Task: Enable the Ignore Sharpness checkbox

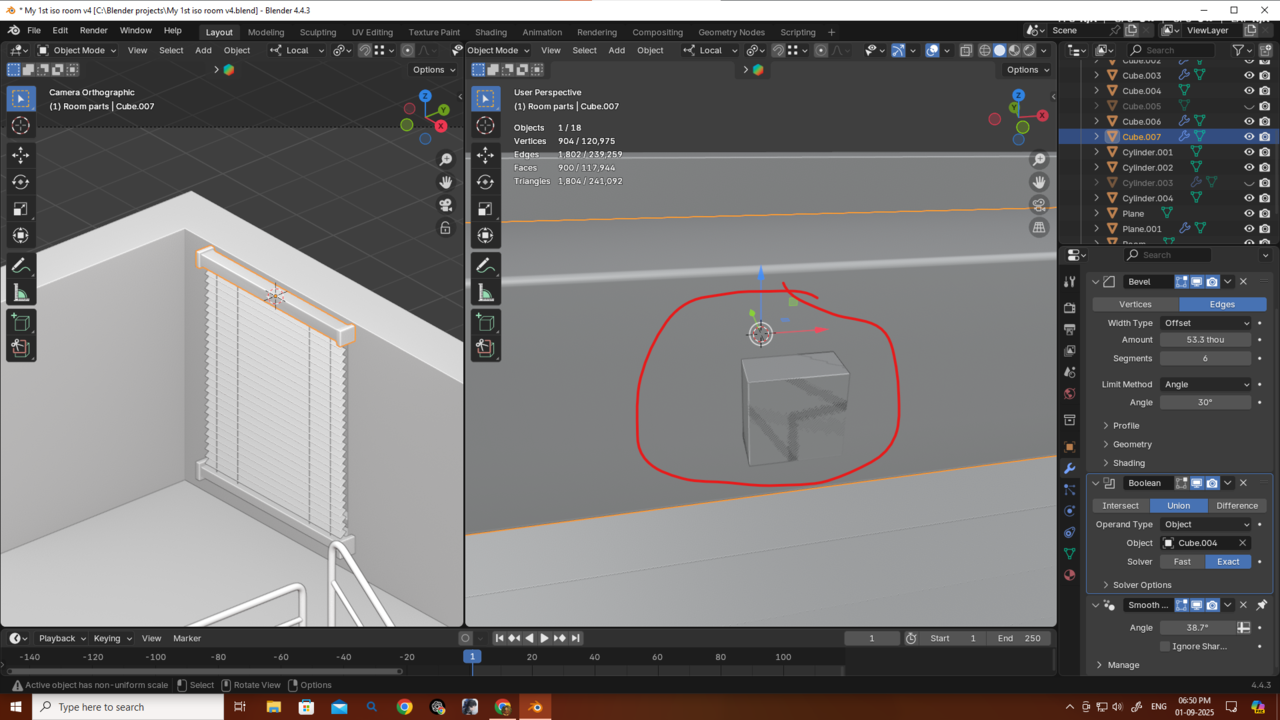Action: [x=1165, y=646]
